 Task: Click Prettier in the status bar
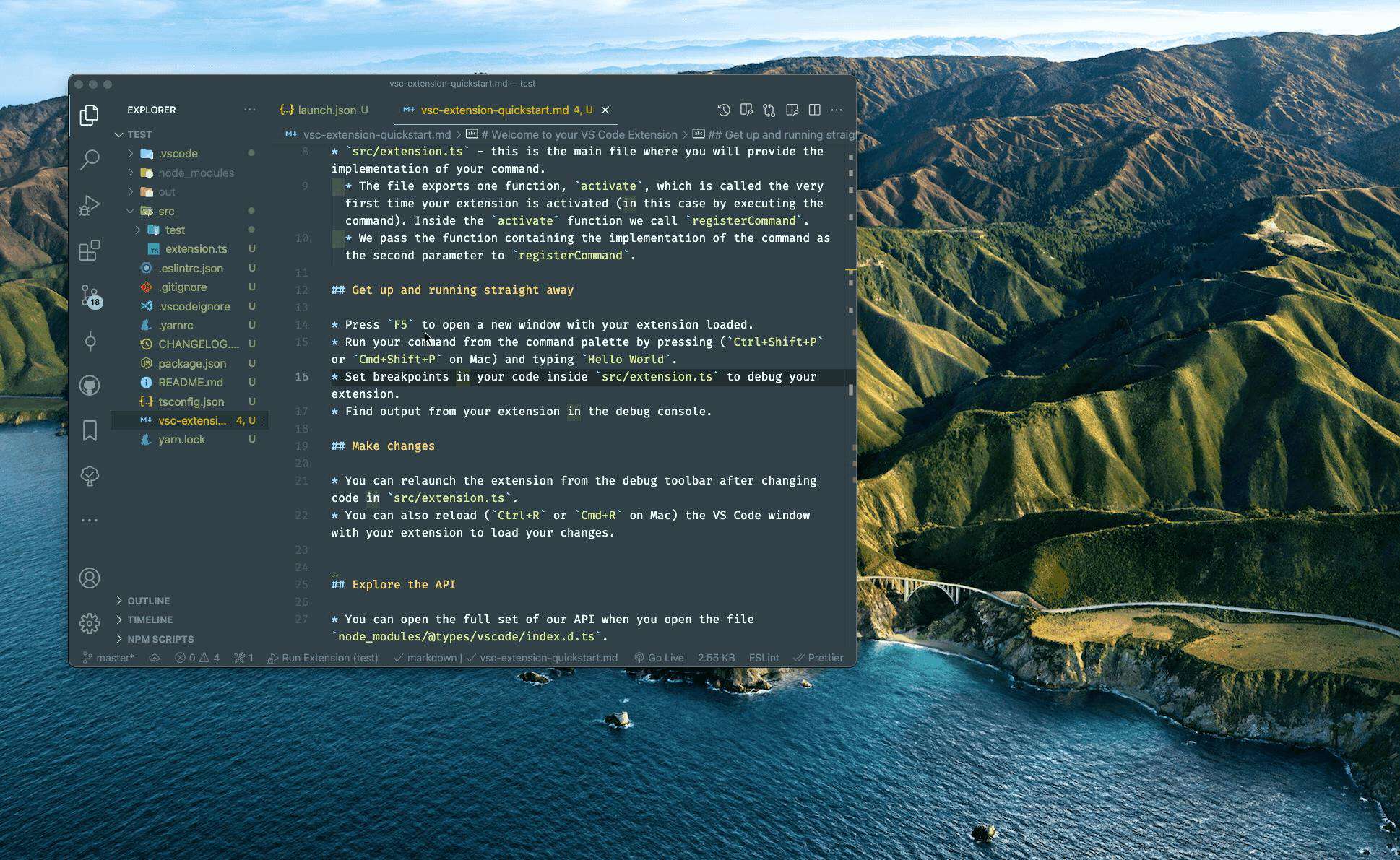818,658
